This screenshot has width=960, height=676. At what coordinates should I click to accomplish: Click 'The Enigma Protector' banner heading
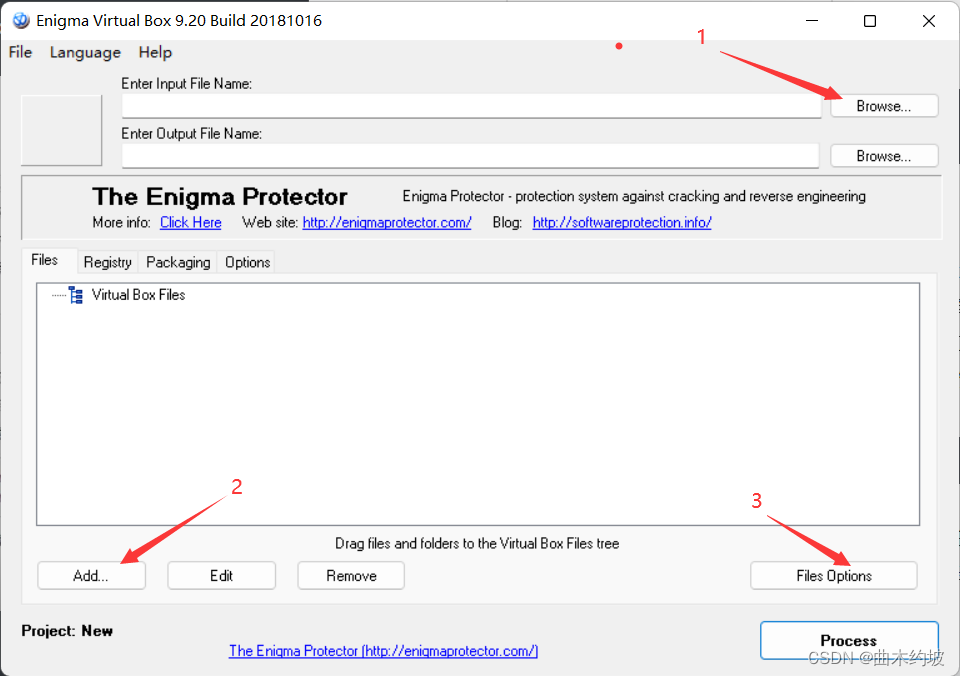click(x=220, y=197)
